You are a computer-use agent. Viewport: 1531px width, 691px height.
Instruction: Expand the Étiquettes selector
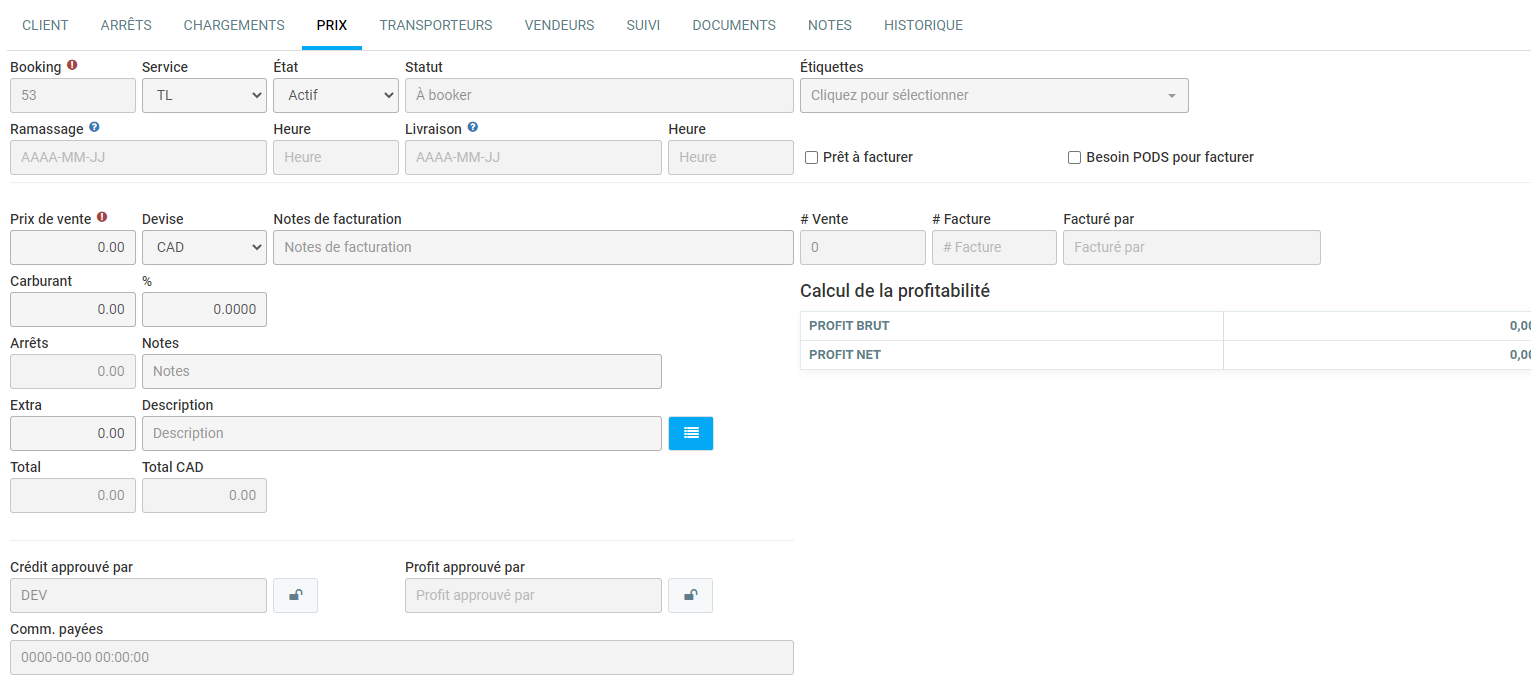993,95
